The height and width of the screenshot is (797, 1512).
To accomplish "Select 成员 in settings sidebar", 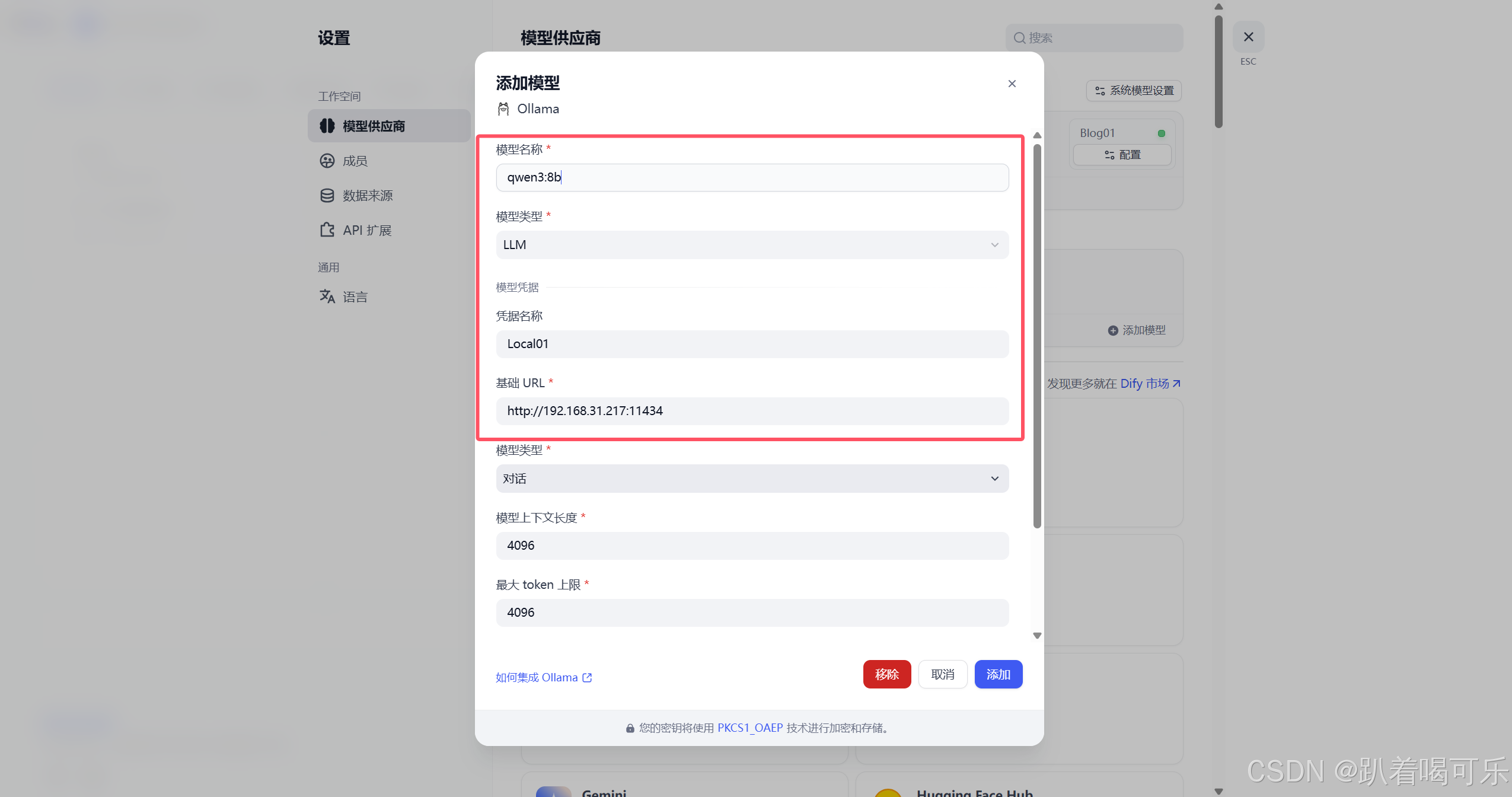I will [389, 161].
